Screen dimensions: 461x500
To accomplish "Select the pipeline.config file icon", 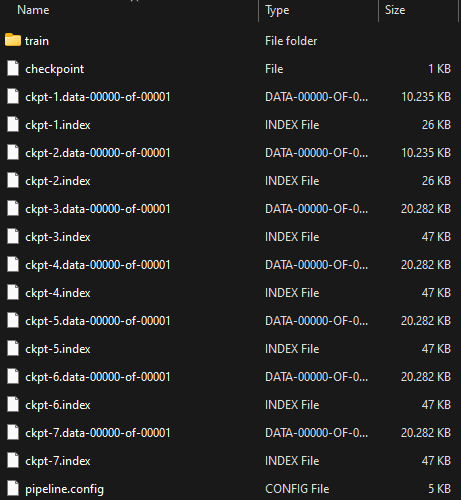I will [x=13, y=489].
